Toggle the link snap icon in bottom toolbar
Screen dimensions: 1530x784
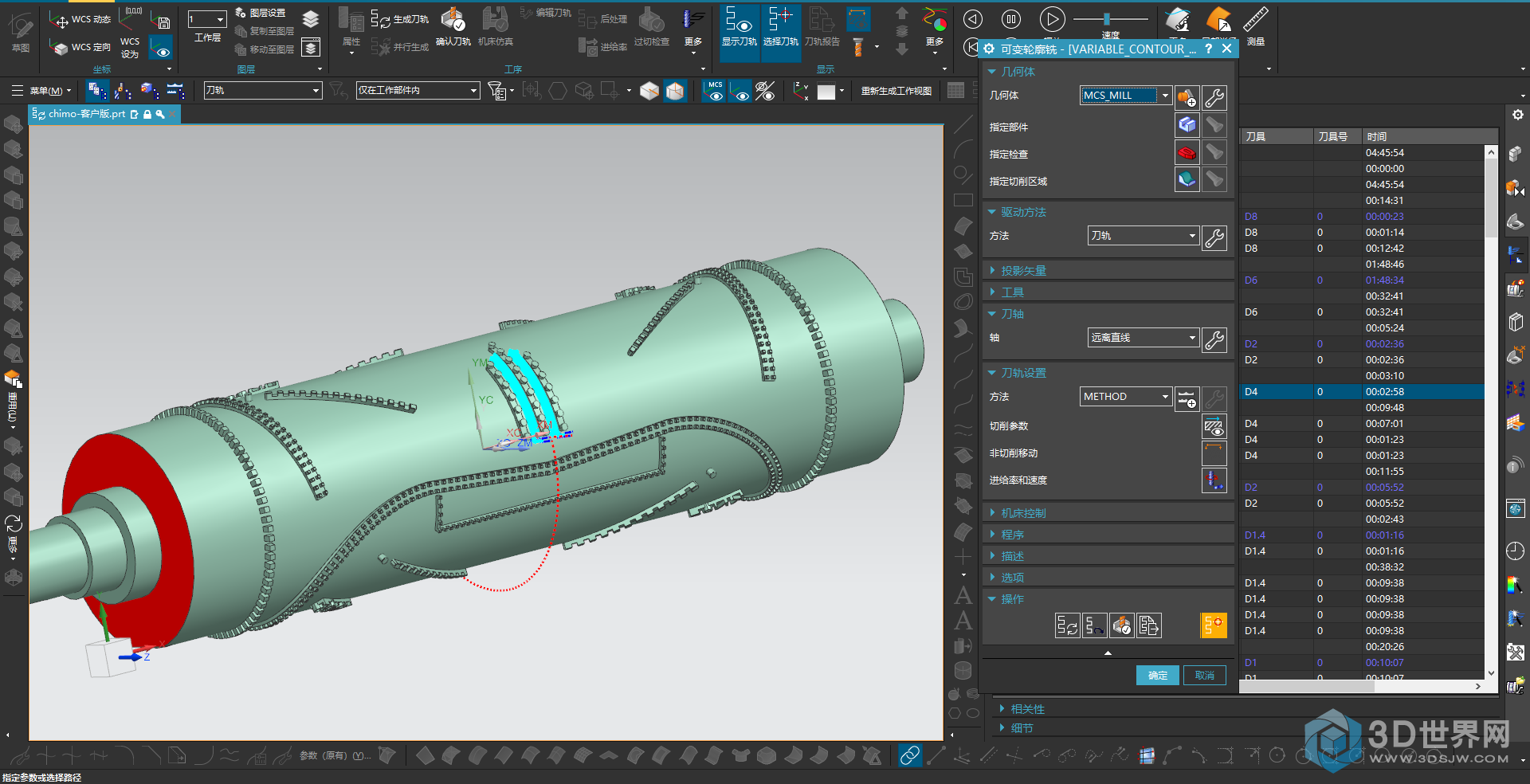(909, 755)
